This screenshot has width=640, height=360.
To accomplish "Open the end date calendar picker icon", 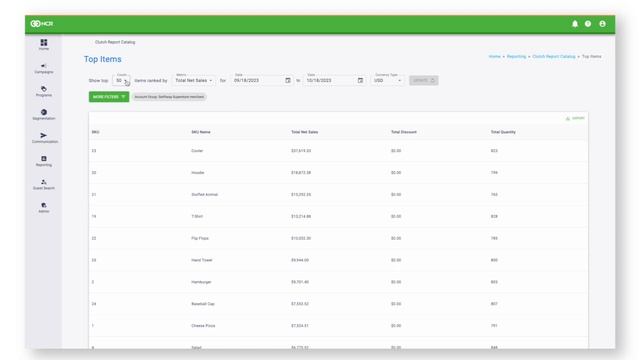I will 360,80.
